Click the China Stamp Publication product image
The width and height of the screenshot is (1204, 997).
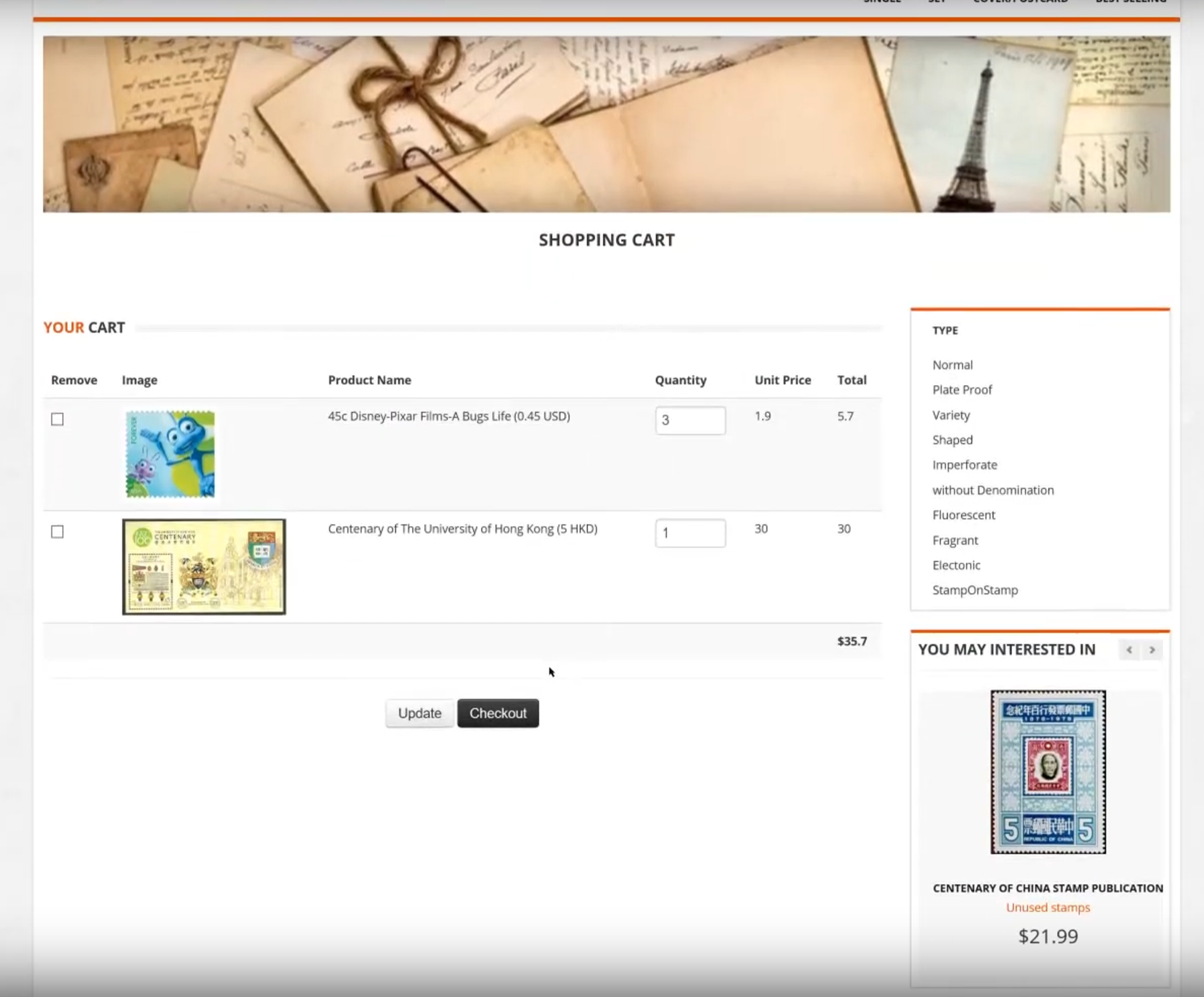1048,772
